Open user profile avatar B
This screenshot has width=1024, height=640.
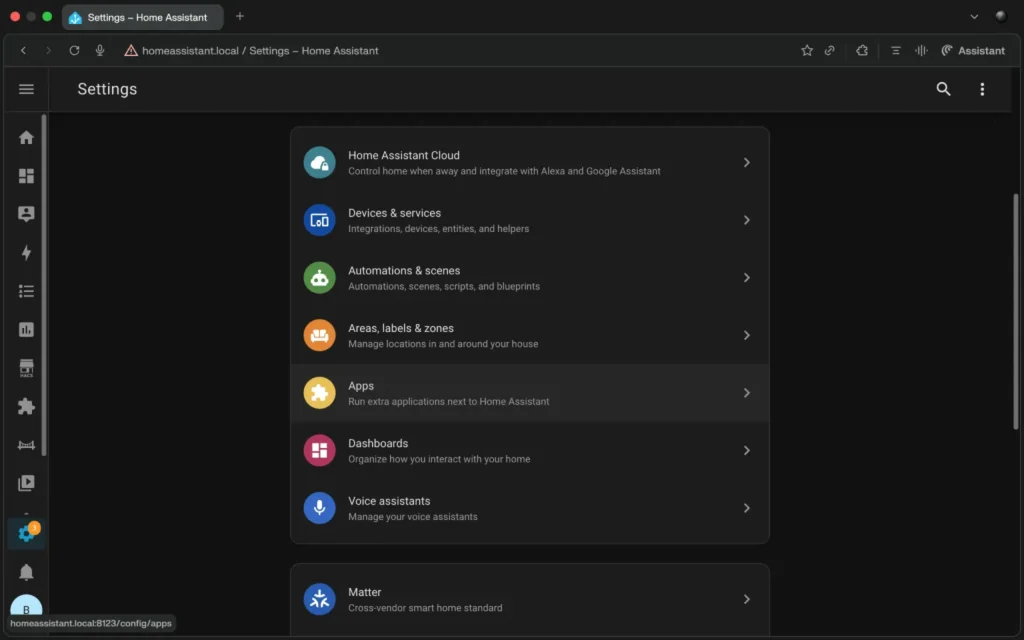26,608
